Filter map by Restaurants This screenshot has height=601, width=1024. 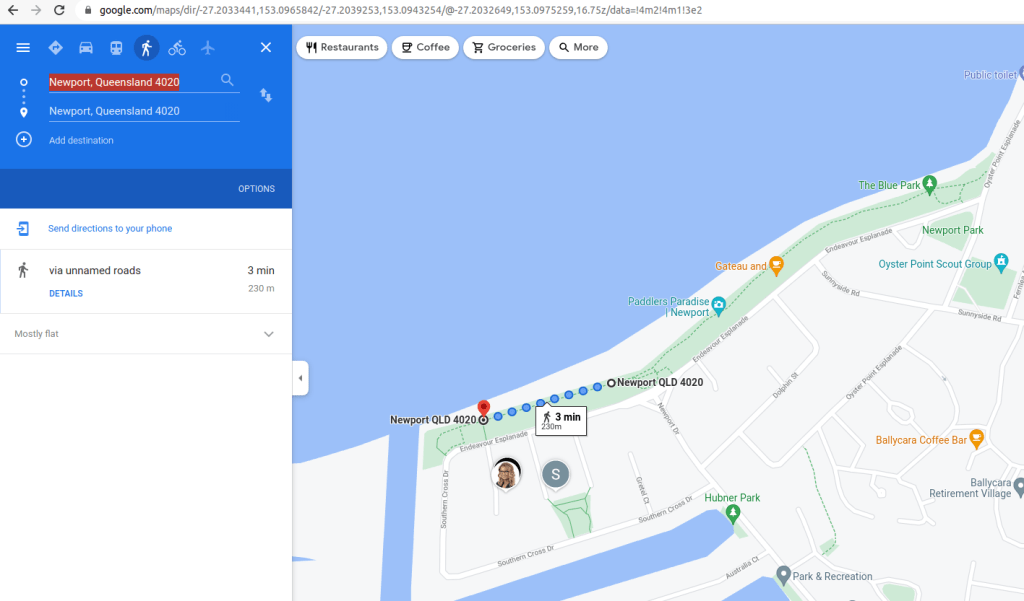pos(342,47)
